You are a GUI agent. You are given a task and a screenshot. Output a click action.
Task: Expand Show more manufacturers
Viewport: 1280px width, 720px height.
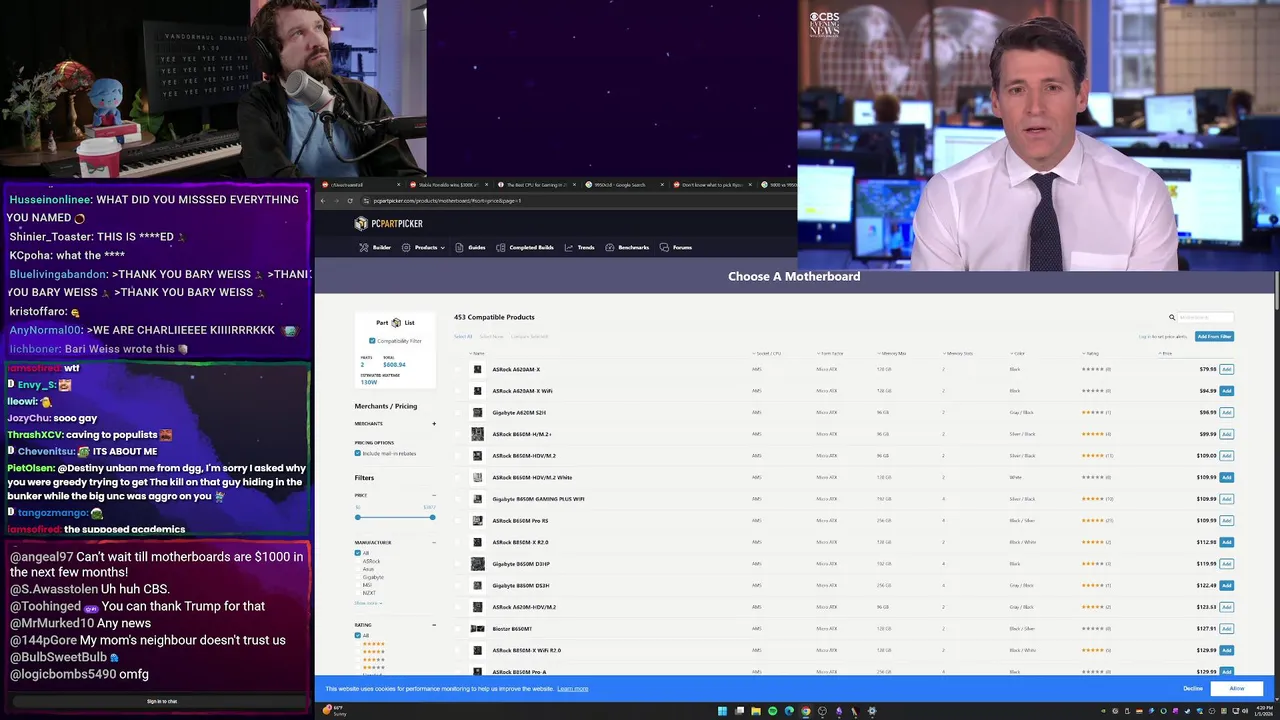click(x=368, y=603)
